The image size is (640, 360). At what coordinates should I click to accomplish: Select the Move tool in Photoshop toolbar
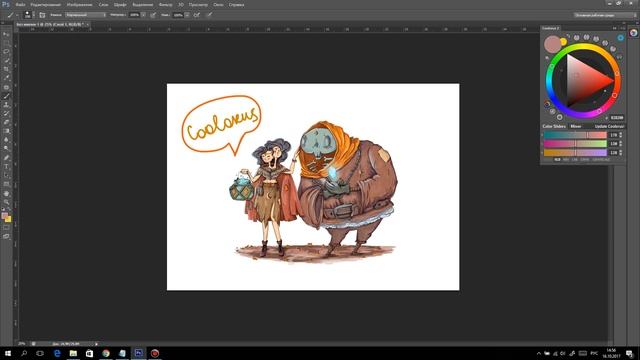pyautogui.click(x=6, y=34)
